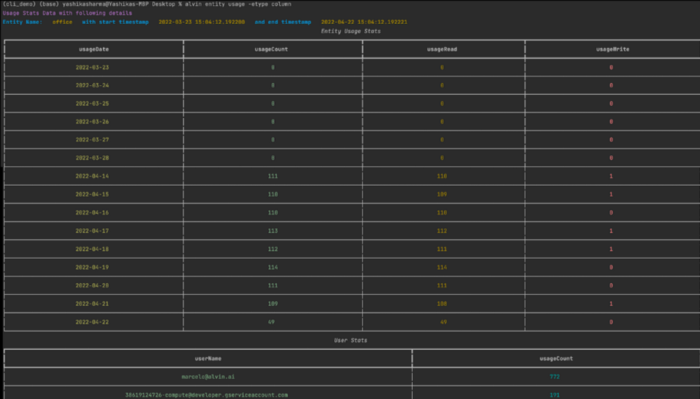
Task: Click 'usageCount' header in User Stats table
Action: tap(556, 359)
